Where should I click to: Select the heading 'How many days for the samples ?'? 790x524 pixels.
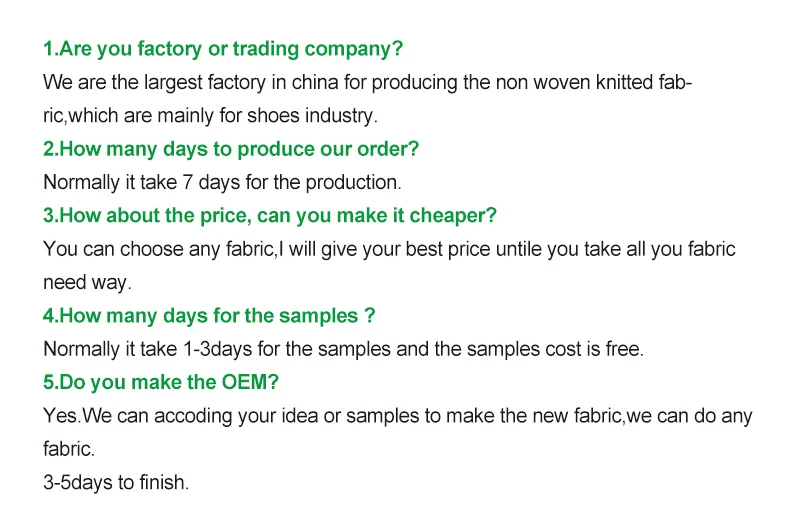pyautogui.click(x=209, y=316)
